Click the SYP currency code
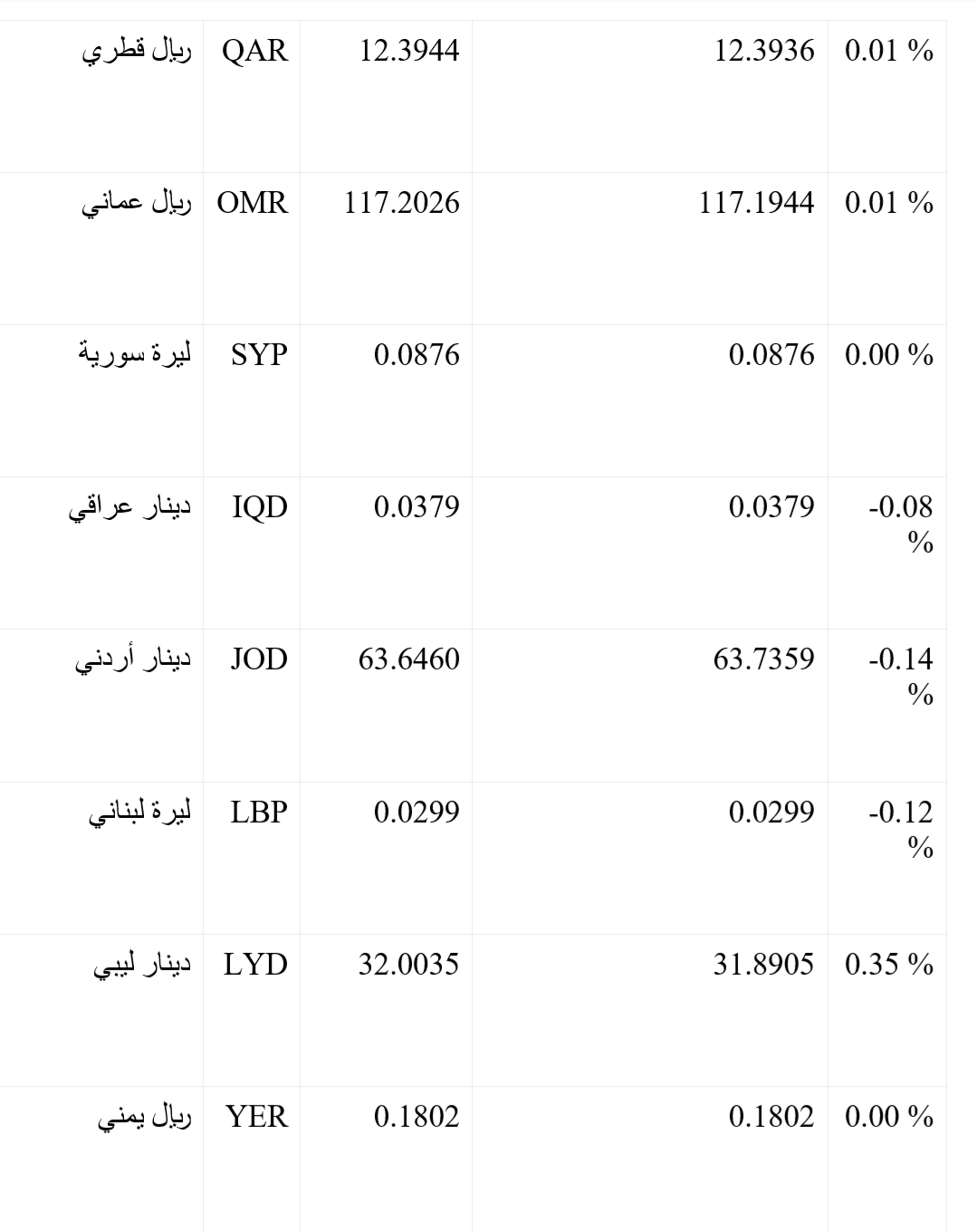Screen dimensions: 978x1232 (259, 355)
